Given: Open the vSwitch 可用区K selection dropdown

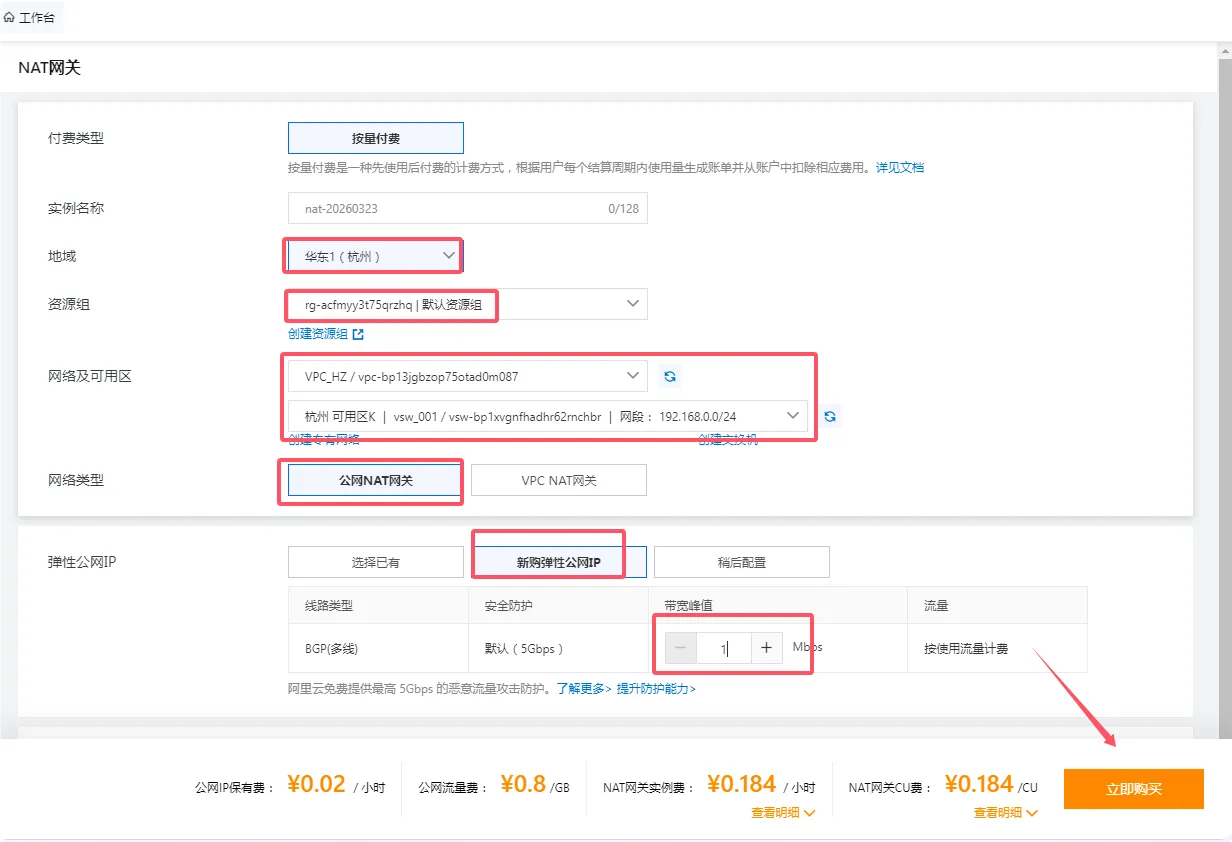Looking at the screenshot, I should click(x=548, y=415).
